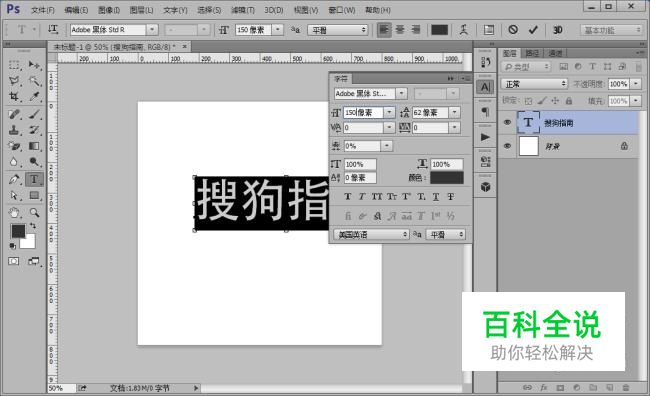The width and height of the screenshot is (650, 396).
Task: Click the 颜色 swatch in Character panel
Action: pos(447,177)
